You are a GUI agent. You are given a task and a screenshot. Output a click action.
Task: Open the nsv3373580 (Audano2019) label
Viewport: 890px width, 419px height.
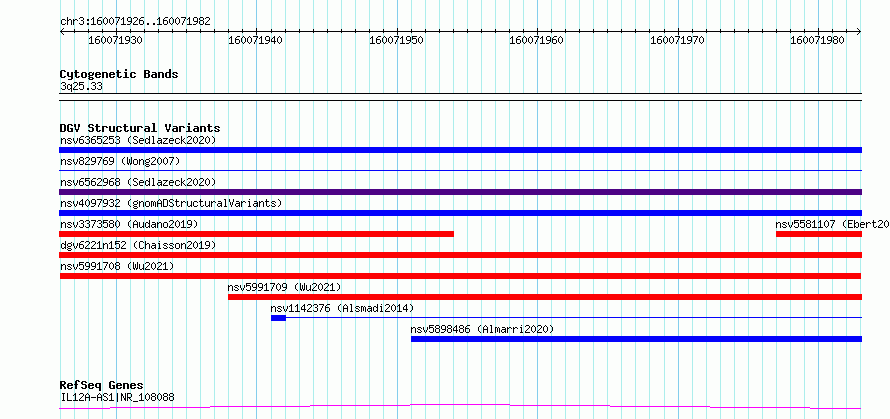click(129, 224)
